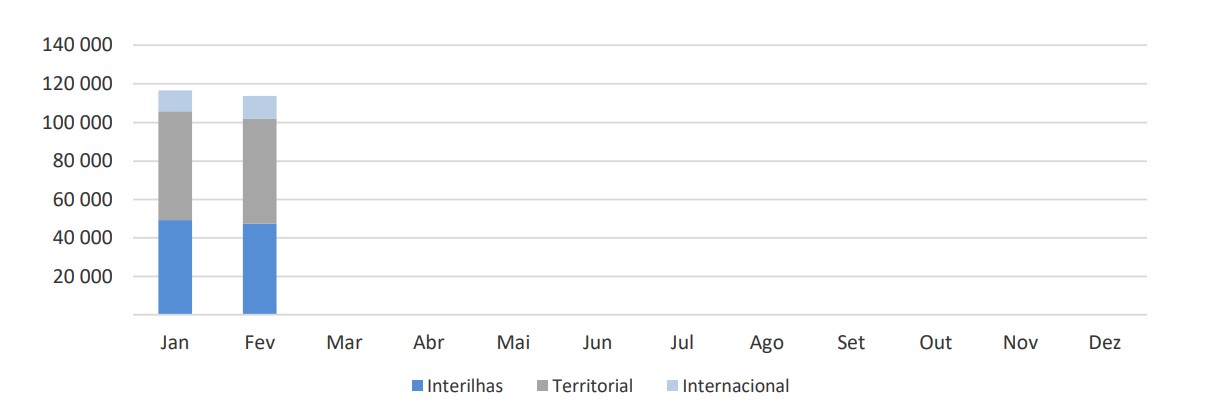Click the Territorial legend color swatch
The width and height of the screenshot is (1206, 416).
(543, 386)
